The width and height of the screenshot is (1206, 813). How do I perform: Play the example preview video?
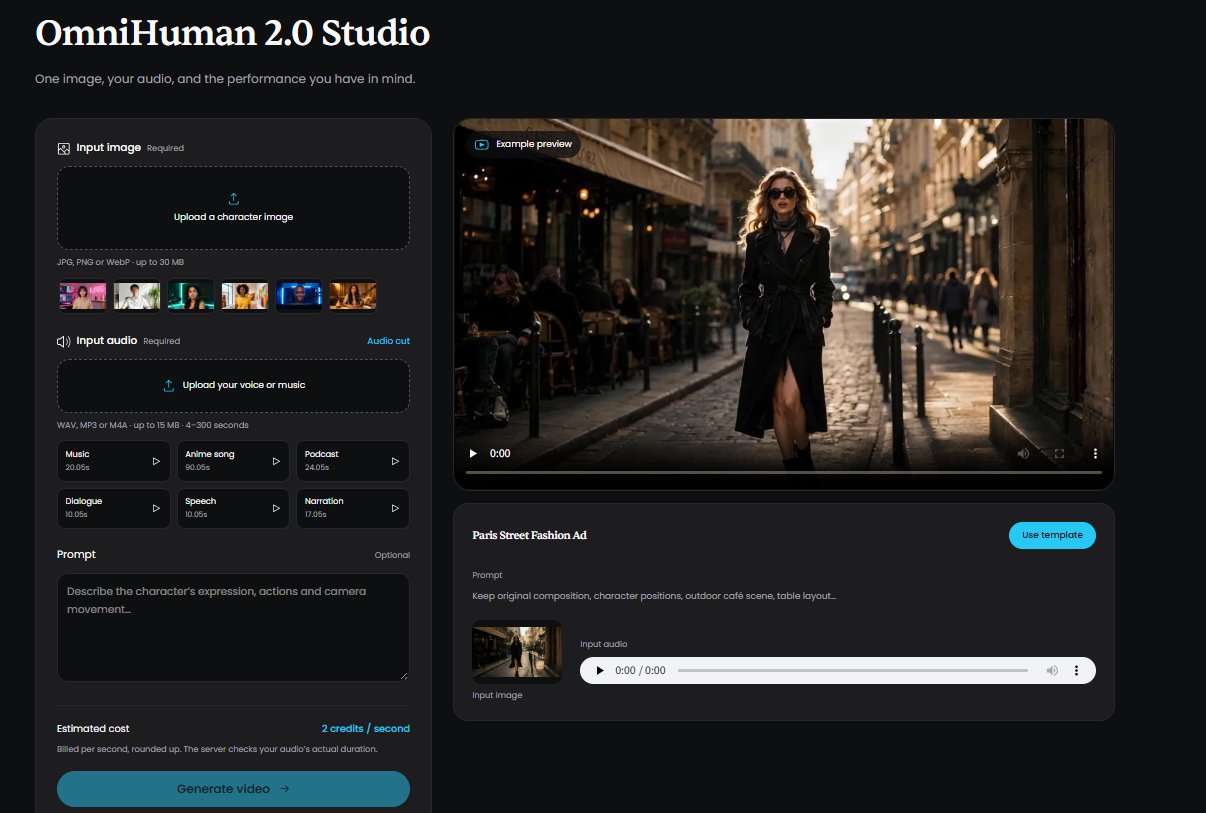tap(473, 453)
